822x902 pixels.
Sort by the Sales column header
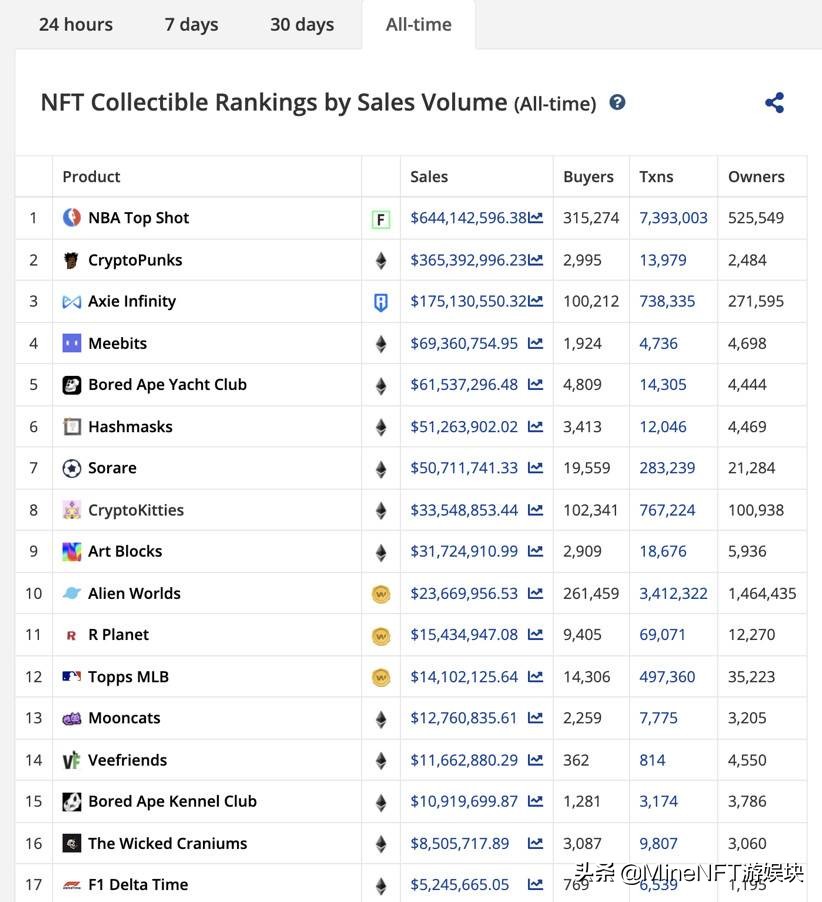[x=429, y=177]
